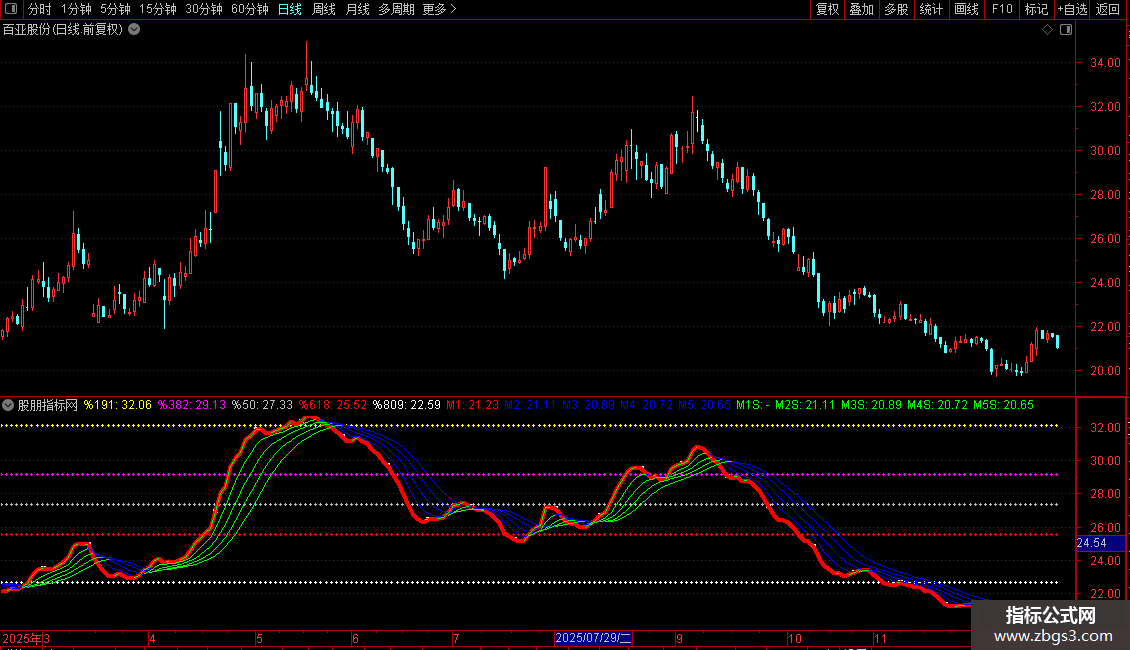Expand the 股朋指标网 indicator dropdown arrow
The height and width of the screenshot is (650, 1130).
click(x=9, y=405)
